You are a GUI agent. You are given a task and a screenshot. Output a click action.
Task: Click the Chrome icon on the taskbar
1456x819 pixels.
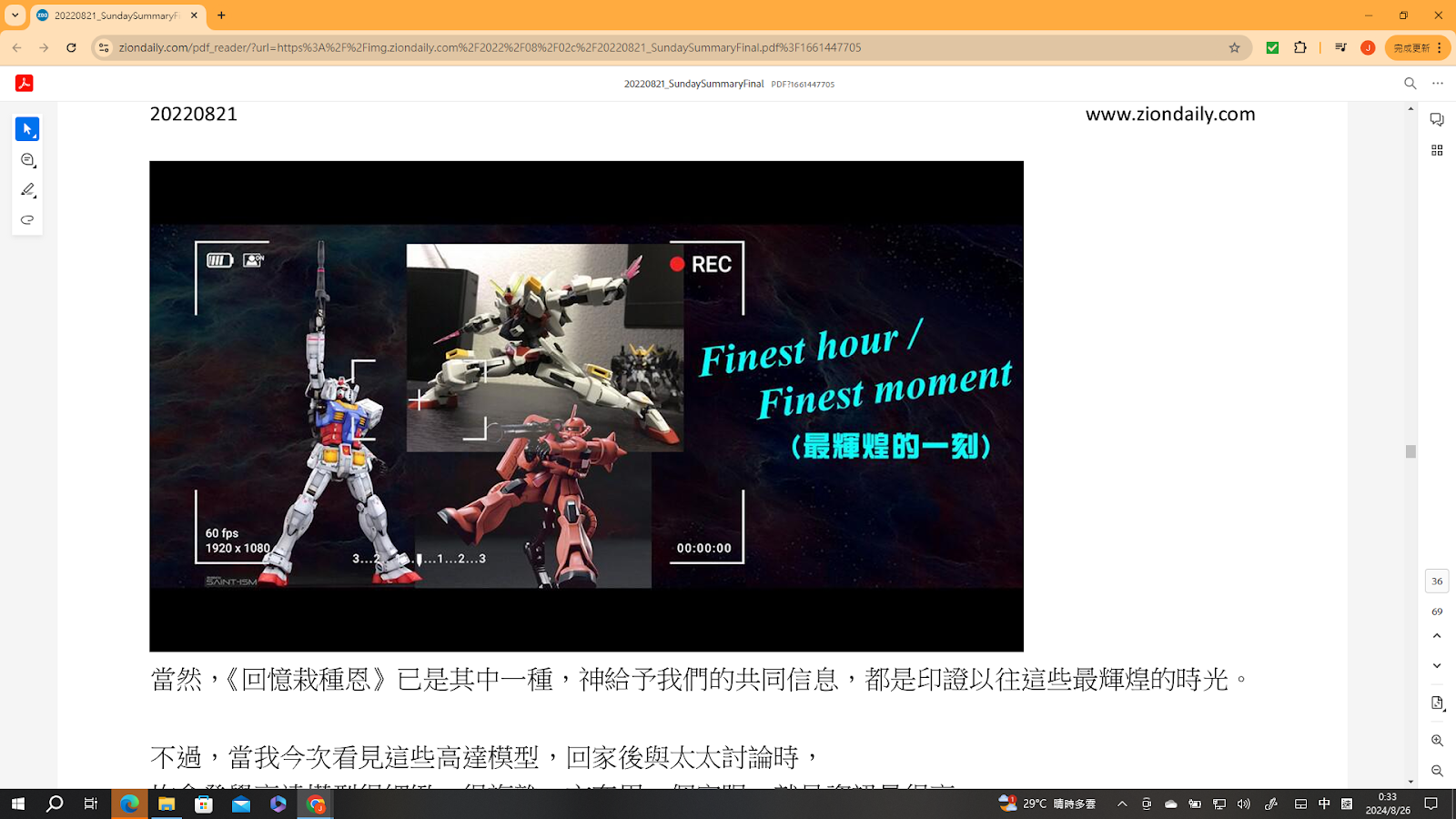click(x=316, y=804)
